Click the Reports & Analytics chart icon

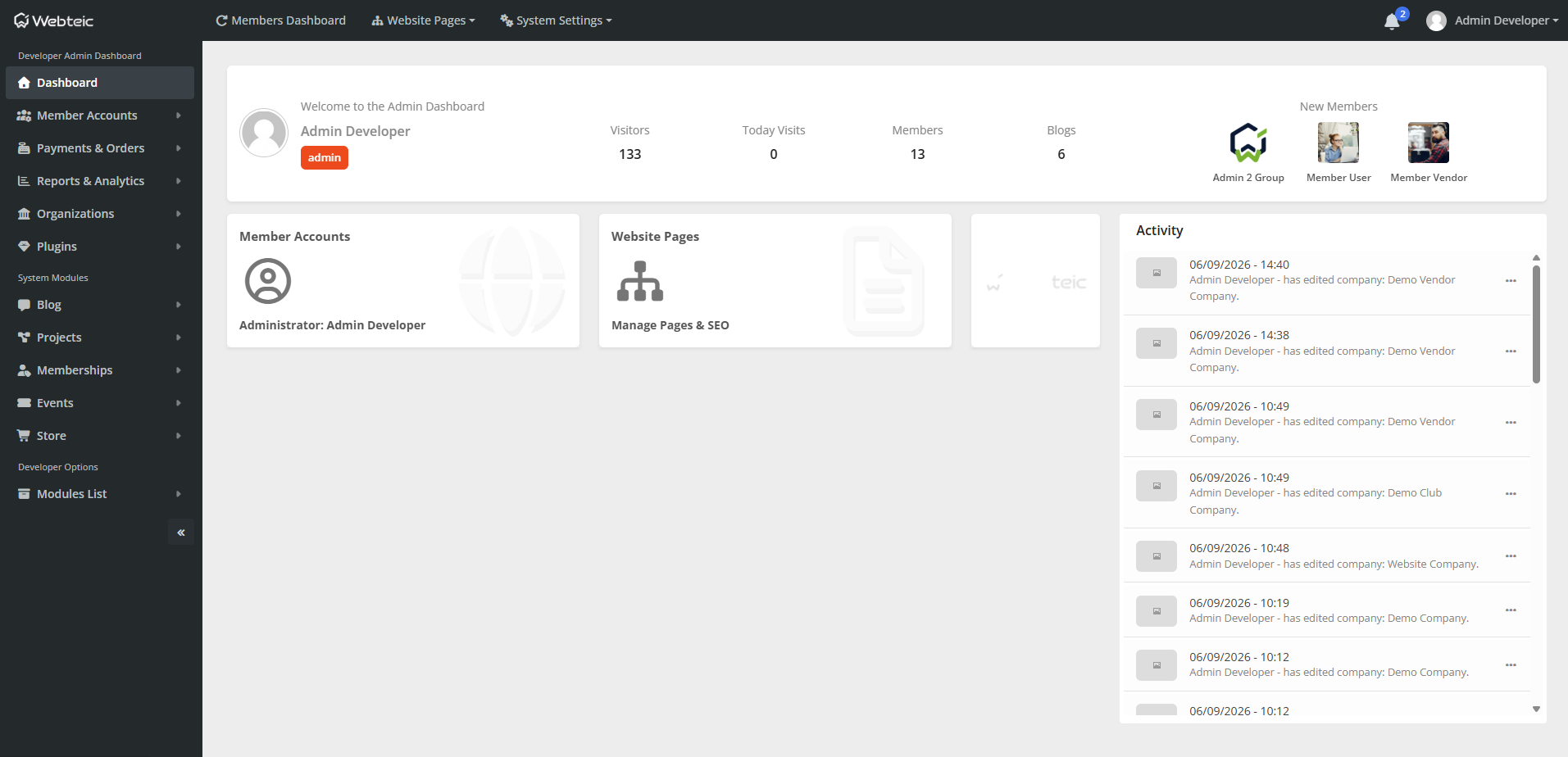[x=24, y=181]
